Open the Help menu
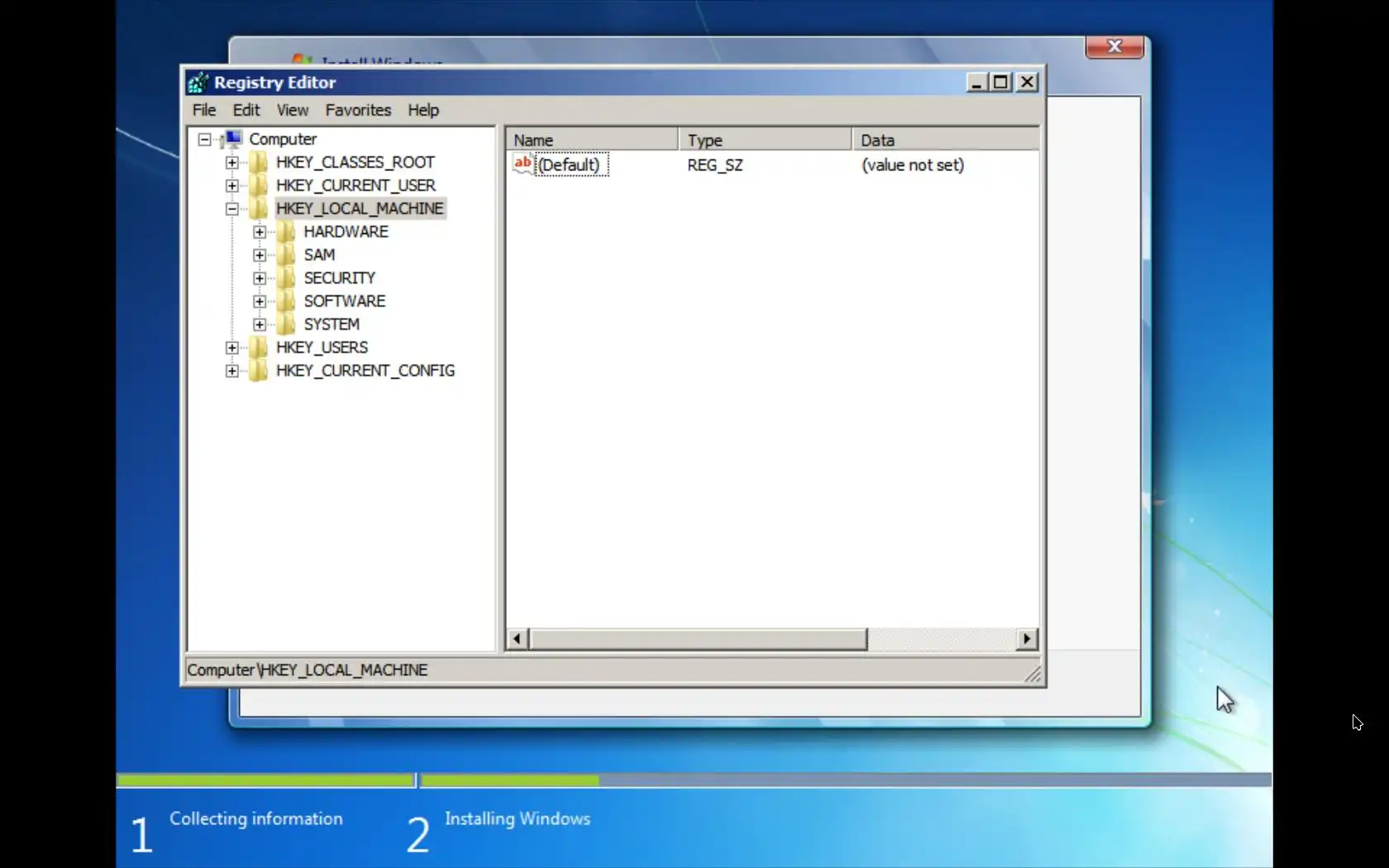Screen dimensions: 1389x868 click(x=423, y=110)
